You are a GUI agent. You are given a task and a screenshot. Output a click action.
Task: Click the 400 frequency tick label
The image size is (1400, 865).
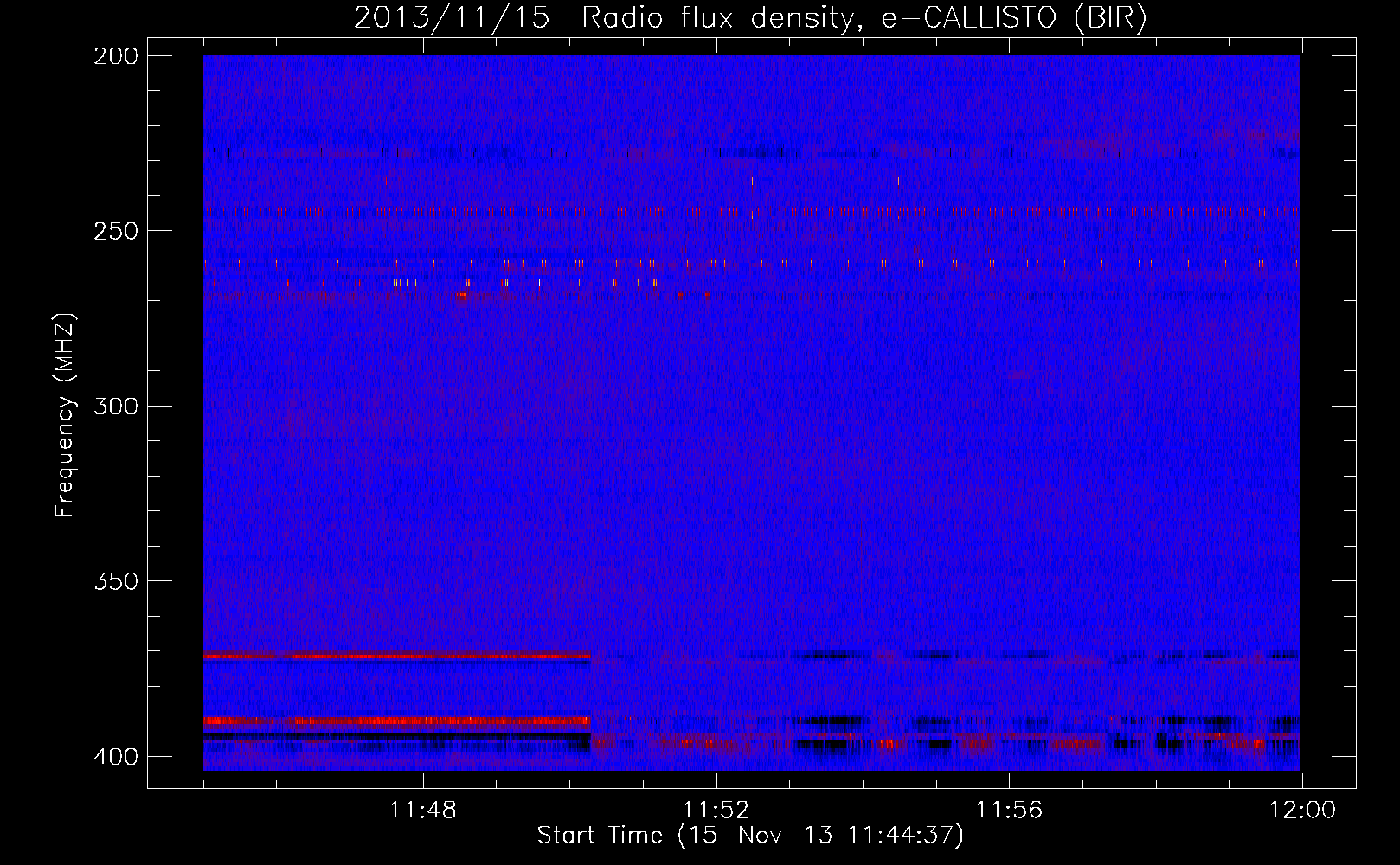(x=116, y=756)
